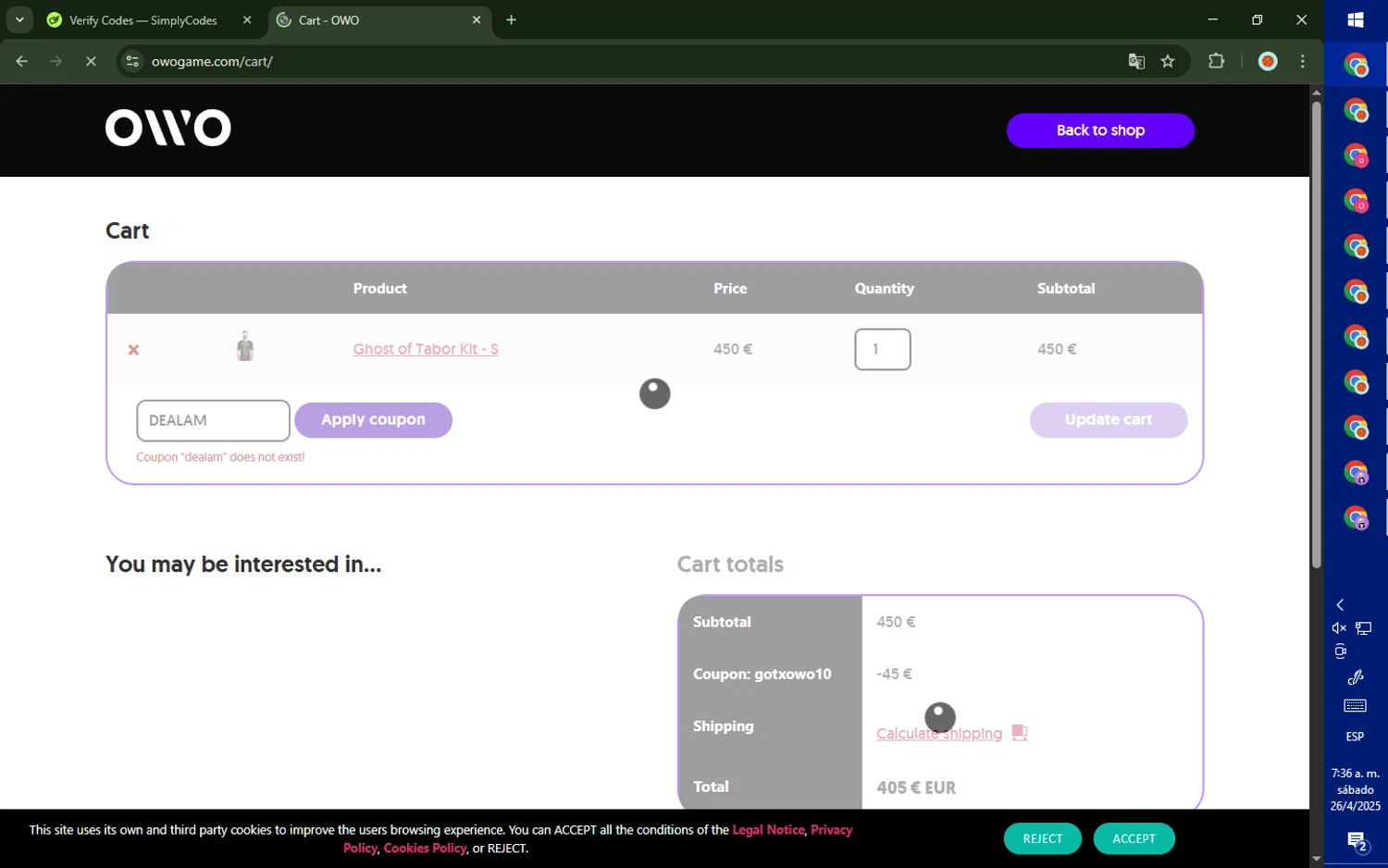Reject cookies with the REJECT button
Screen dimensions: 1388x868
coord(1043,838)
